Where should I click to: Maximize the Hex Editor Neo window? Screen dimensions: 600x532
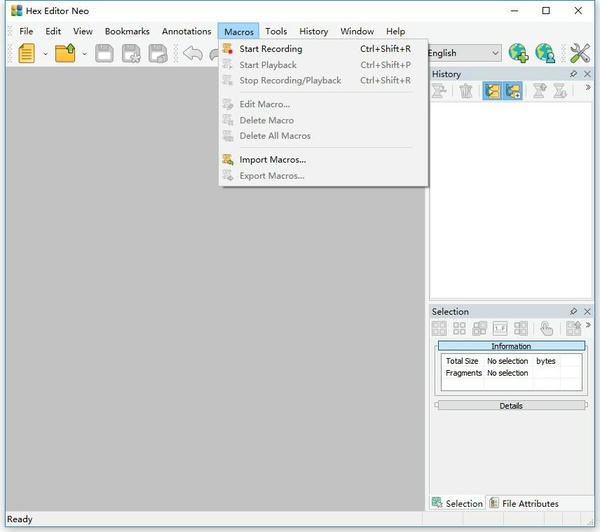(x=546, y=11)
